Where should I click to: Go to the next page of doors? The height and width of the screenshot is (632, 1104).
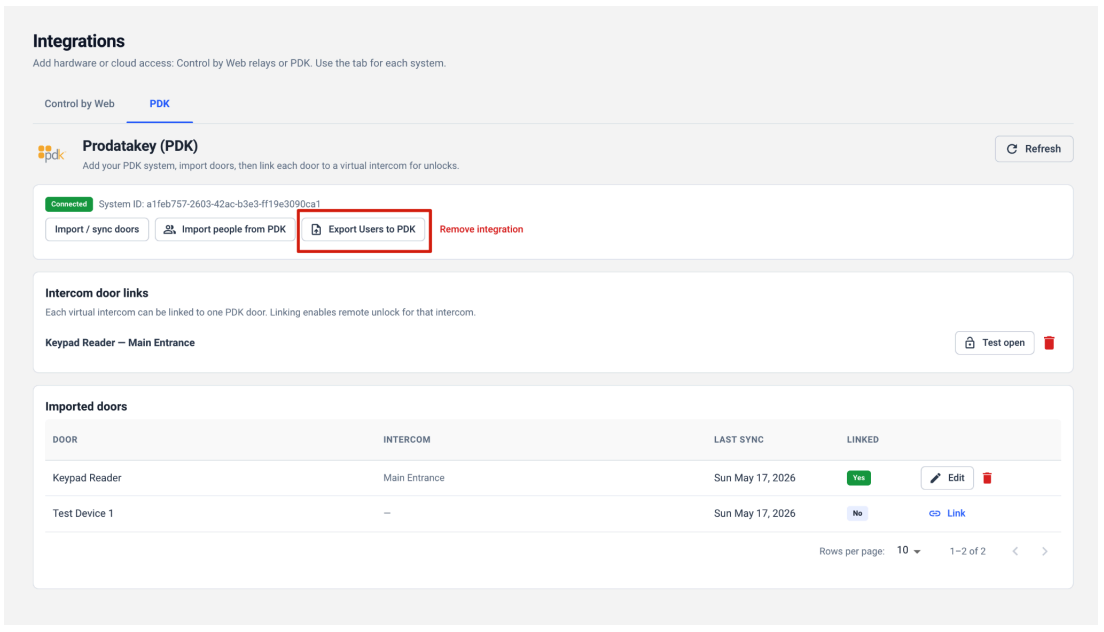click(x=1045, y=551)
